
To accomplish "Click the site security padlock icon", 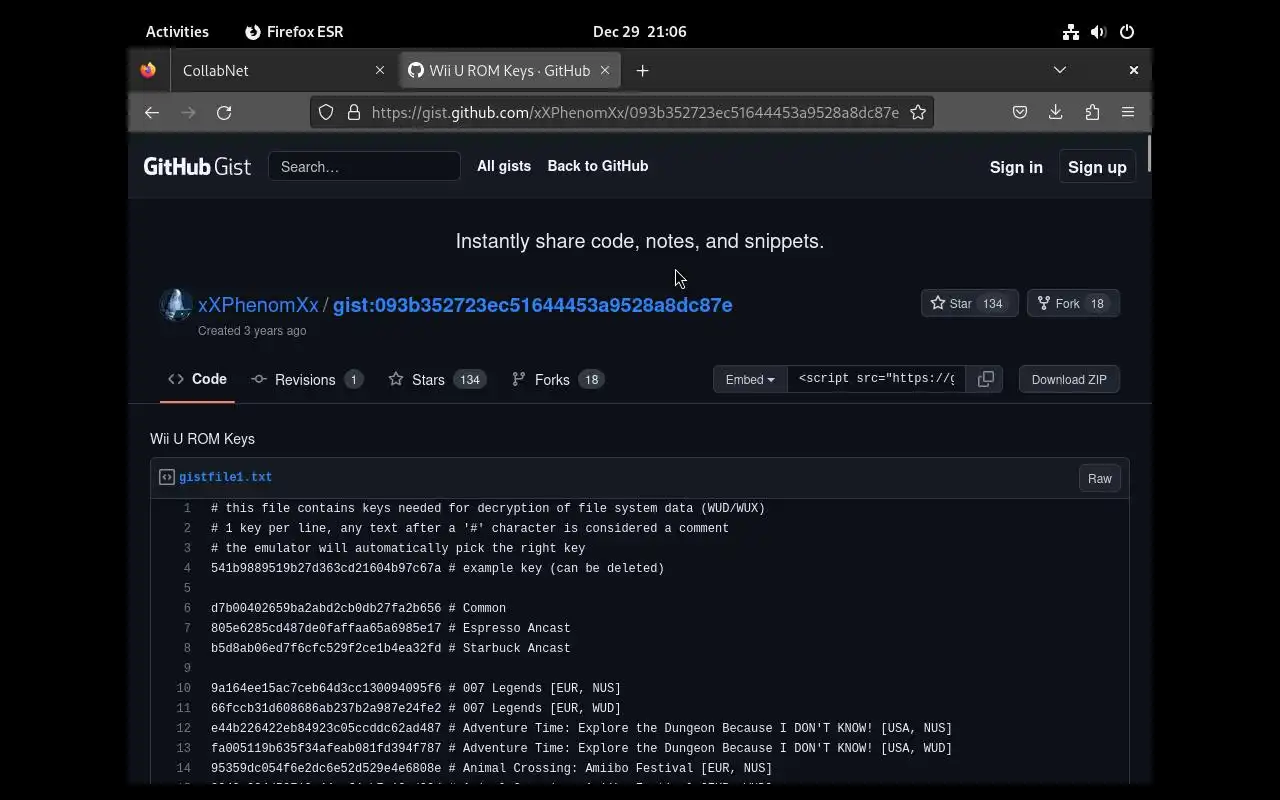I will (353, 113).
